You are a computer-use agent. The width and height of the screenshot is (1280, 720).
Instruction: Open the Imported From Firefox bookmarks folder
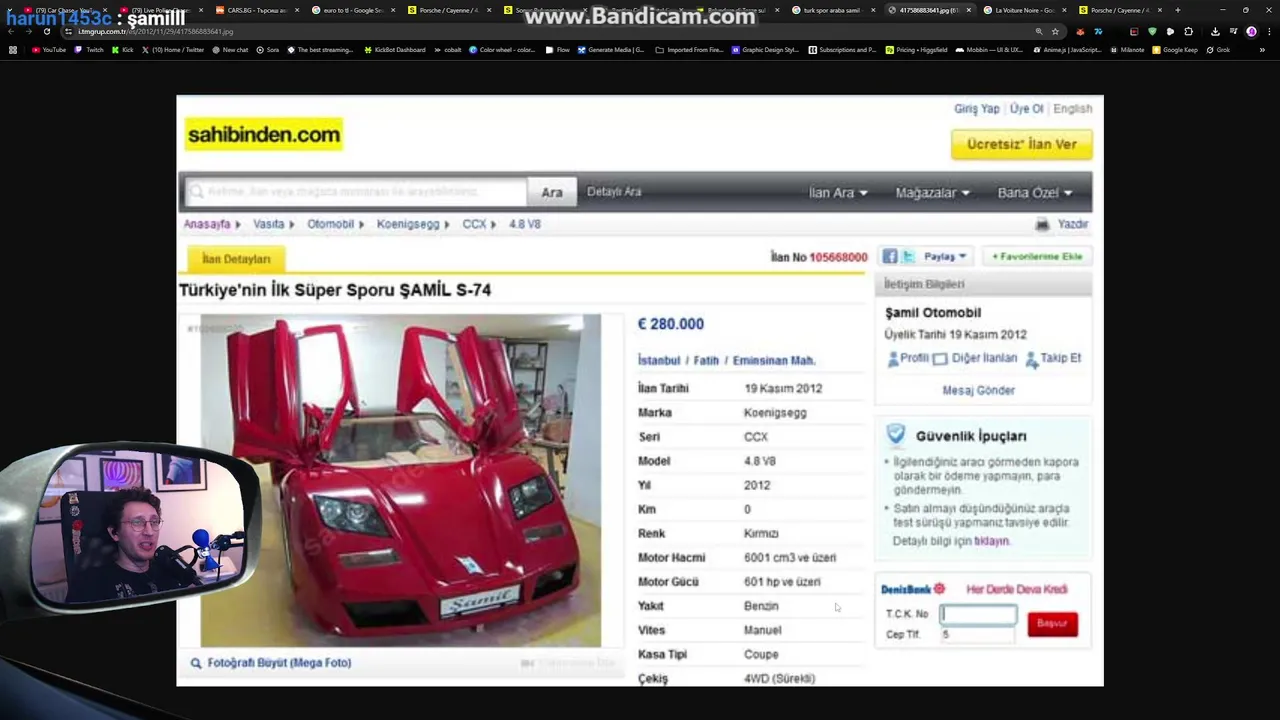click(x=690, y=50)
